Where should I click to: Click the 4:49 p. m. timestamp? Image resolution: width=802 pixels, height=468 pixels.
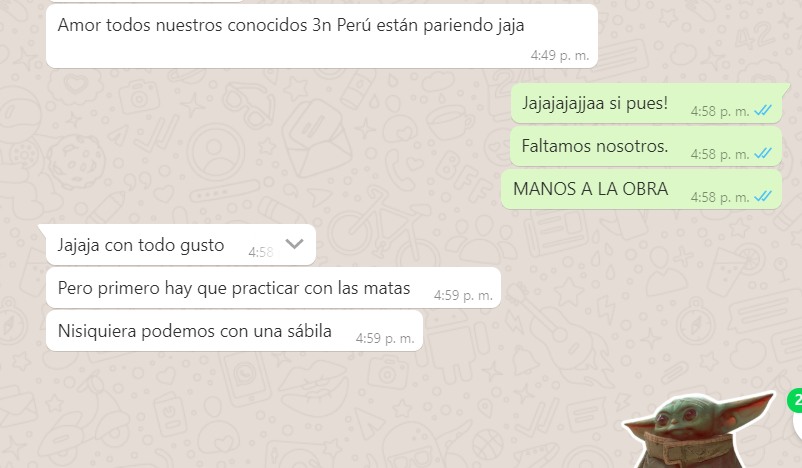tap(560, 55)
